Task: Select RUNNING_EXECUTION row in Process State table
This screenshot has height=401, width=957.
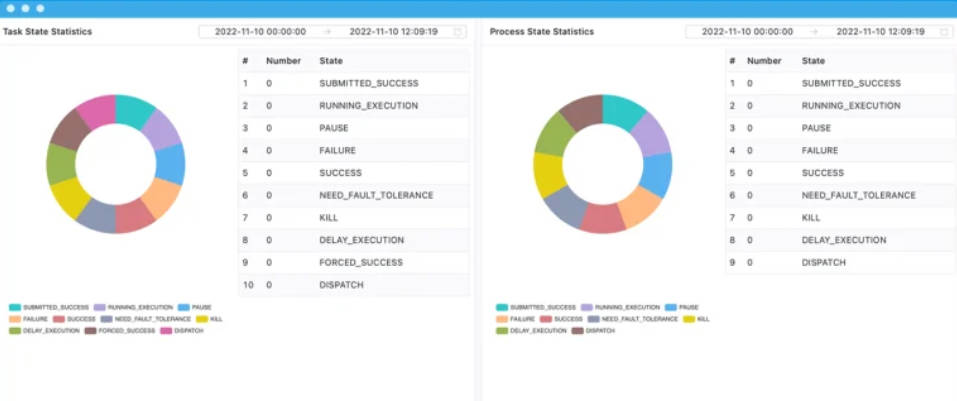Action: tap(841, 106)
